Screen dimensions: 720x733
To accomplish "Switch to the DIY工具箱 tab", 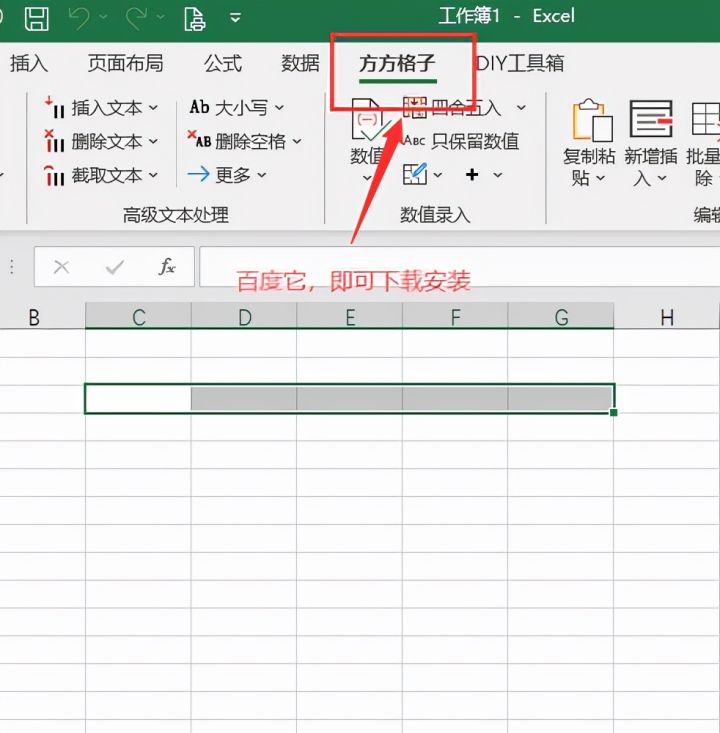I will click(x=520, y=63).
